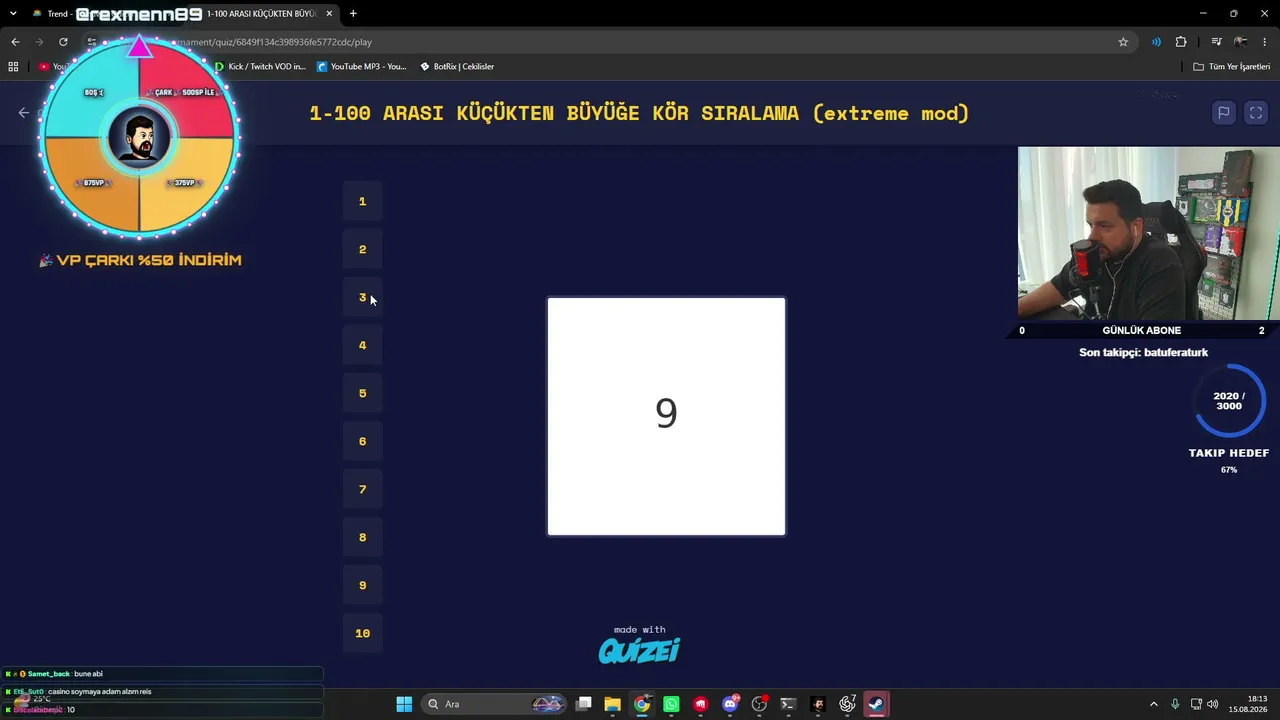Image resolution: width=1280 pixels, height=720 pixels.
Task: Open Task View from the taskbar
Action: pos(584,704)
